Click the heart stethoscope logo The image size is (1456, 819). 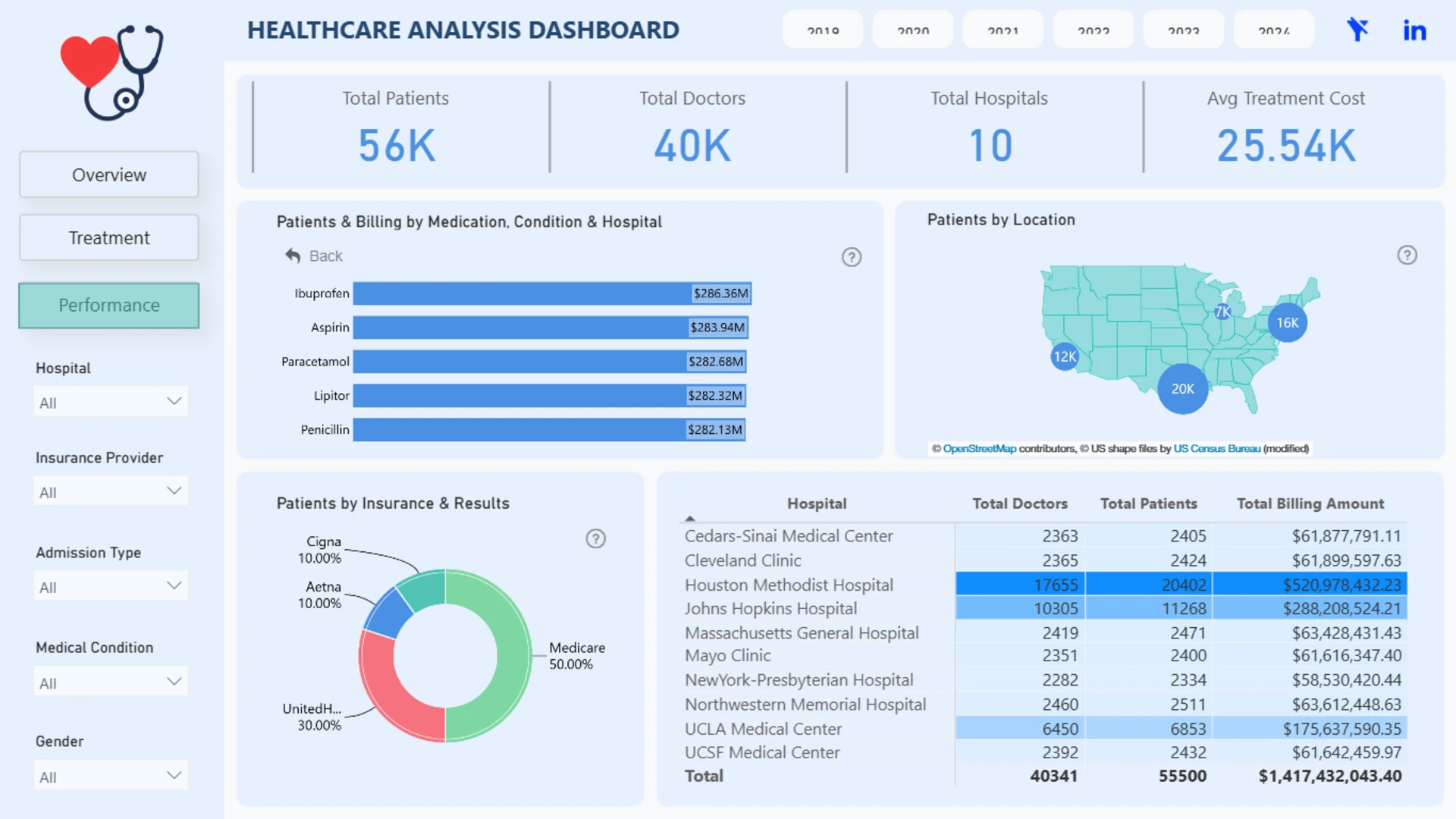tap(111, 72)
